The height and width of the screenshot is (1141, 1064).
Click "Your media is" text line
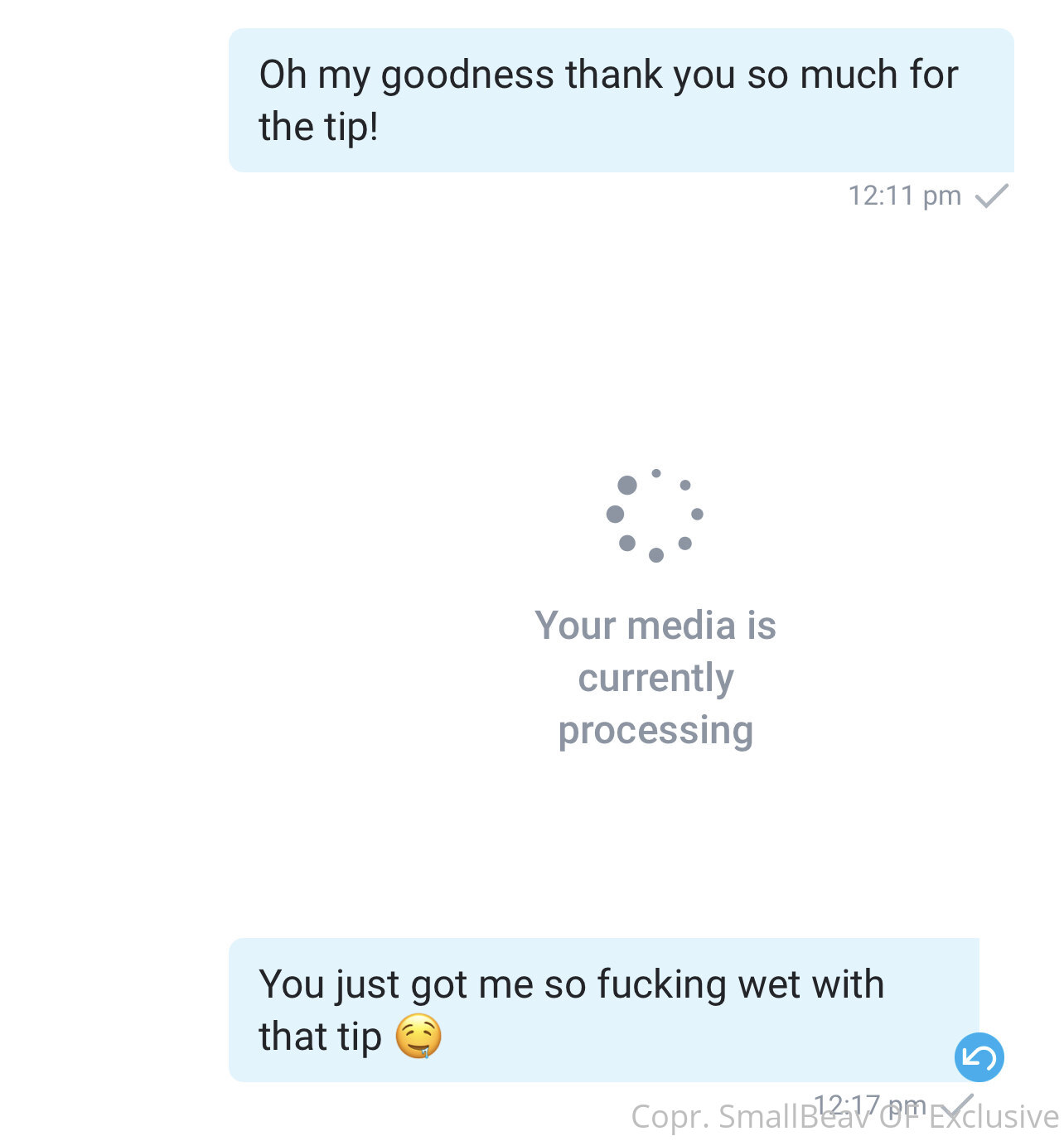tap(655, 625)
